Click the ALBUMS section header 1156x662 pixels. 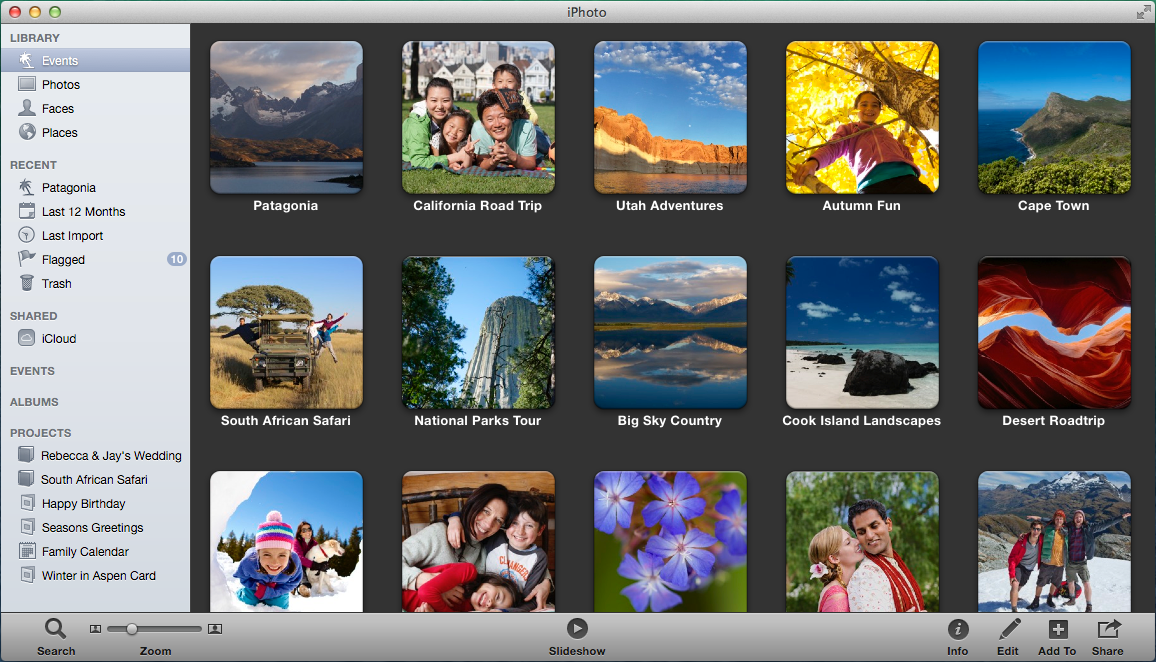pos(35,402)
